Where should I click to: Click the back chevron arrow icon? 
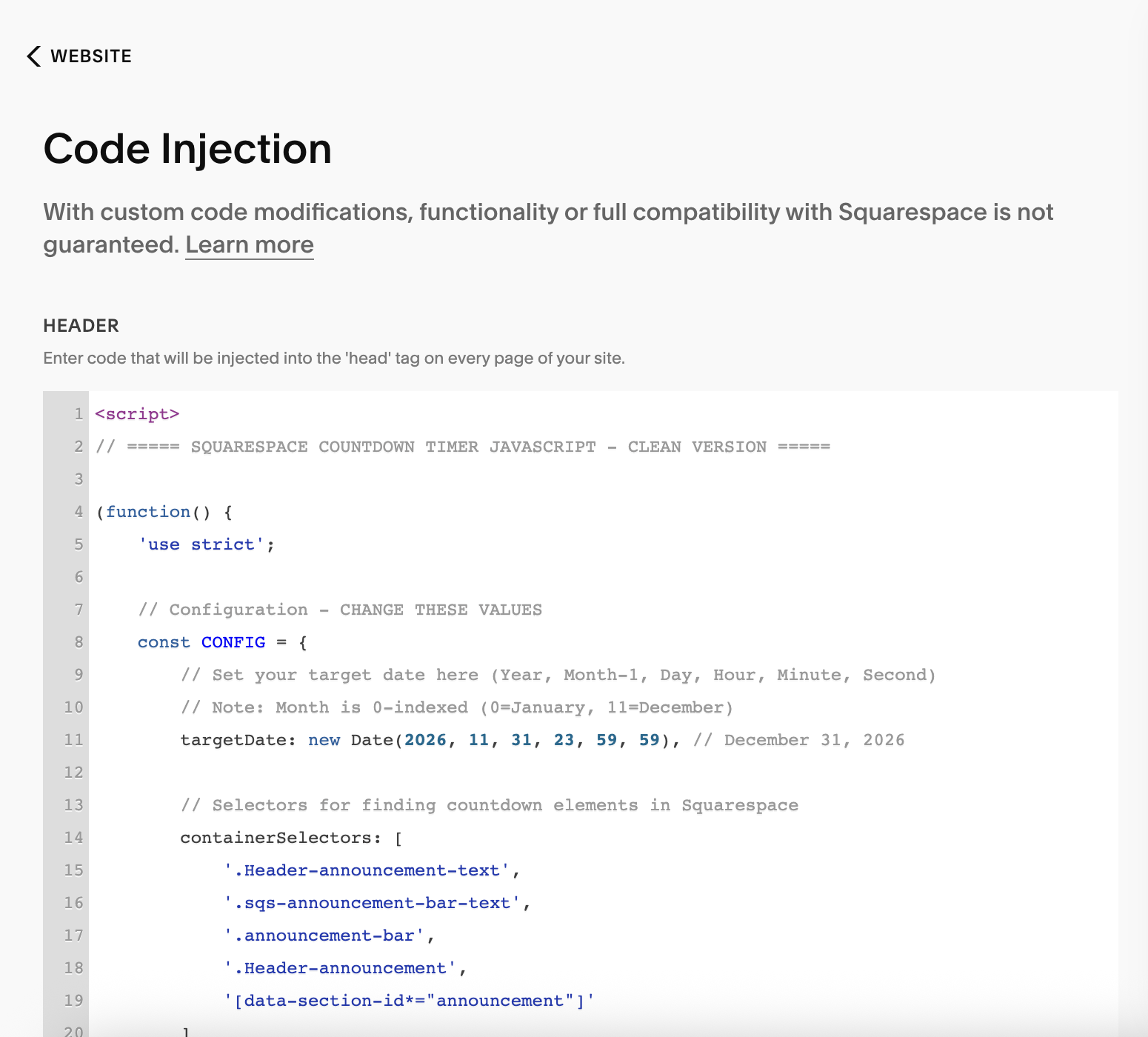tap(33, 56)
